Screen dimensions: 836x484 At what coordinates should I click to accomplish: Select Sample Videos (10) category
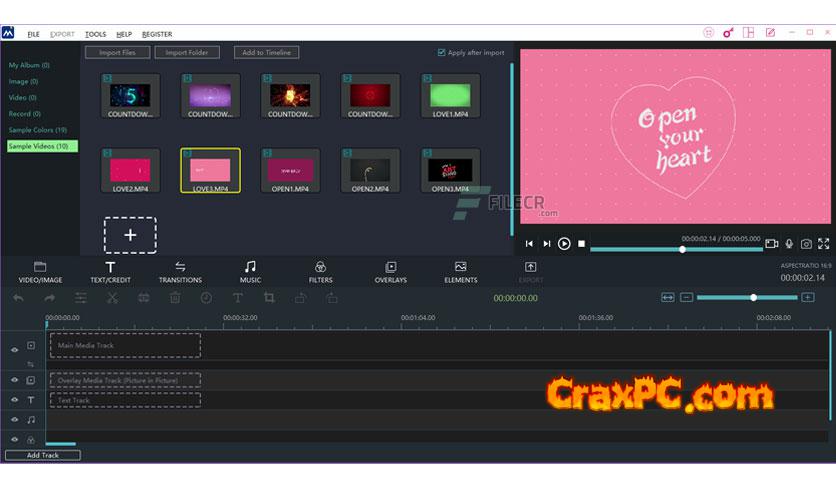tap(42, 146)
